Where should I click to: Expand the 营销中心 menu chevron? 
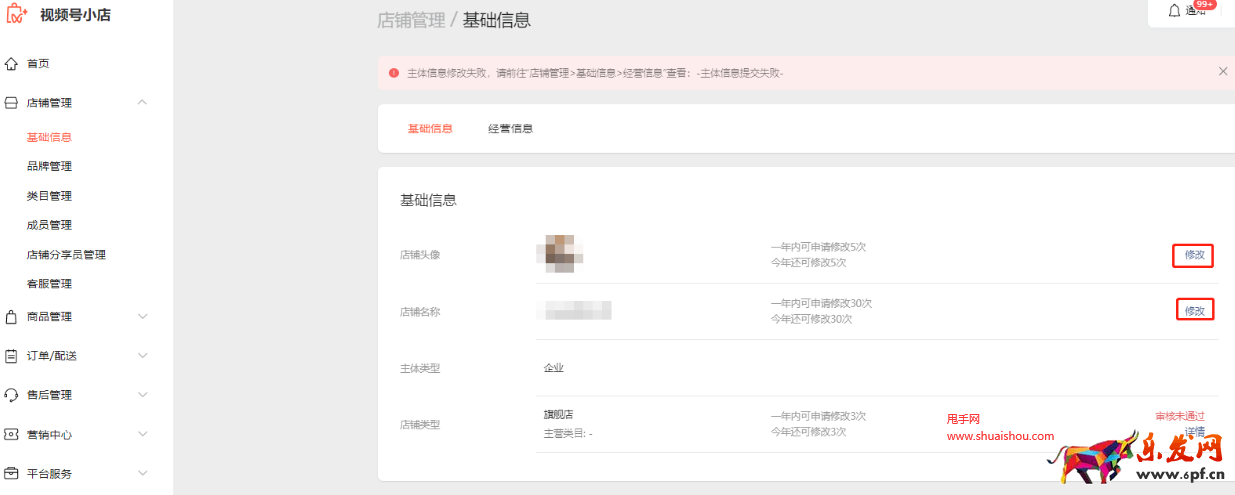click(142, 435)
